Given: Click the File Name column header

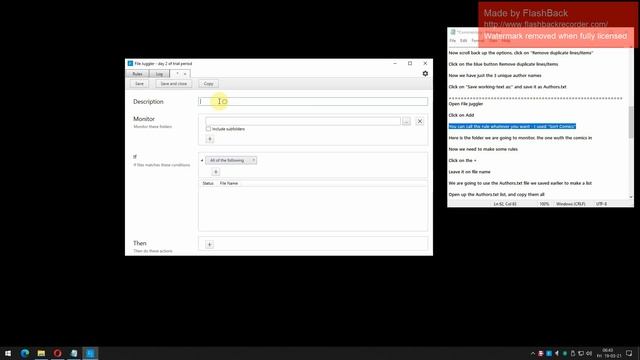Looking at the screenshot, I should (x=229, y=183).
